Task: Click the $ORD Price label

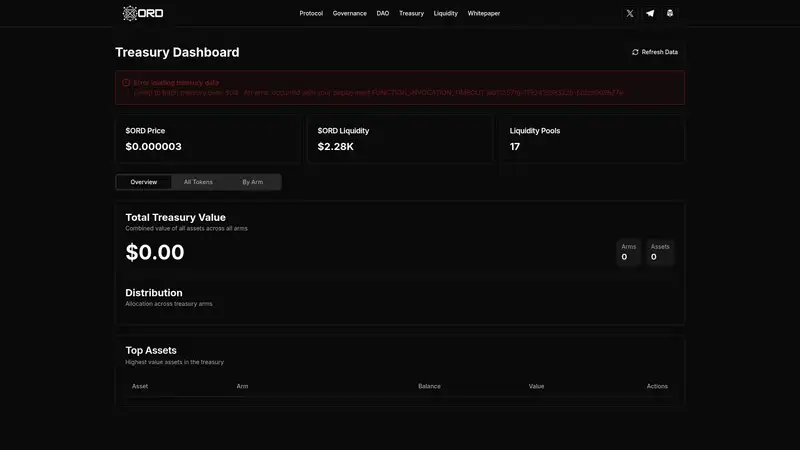Action: coord(145,131)
